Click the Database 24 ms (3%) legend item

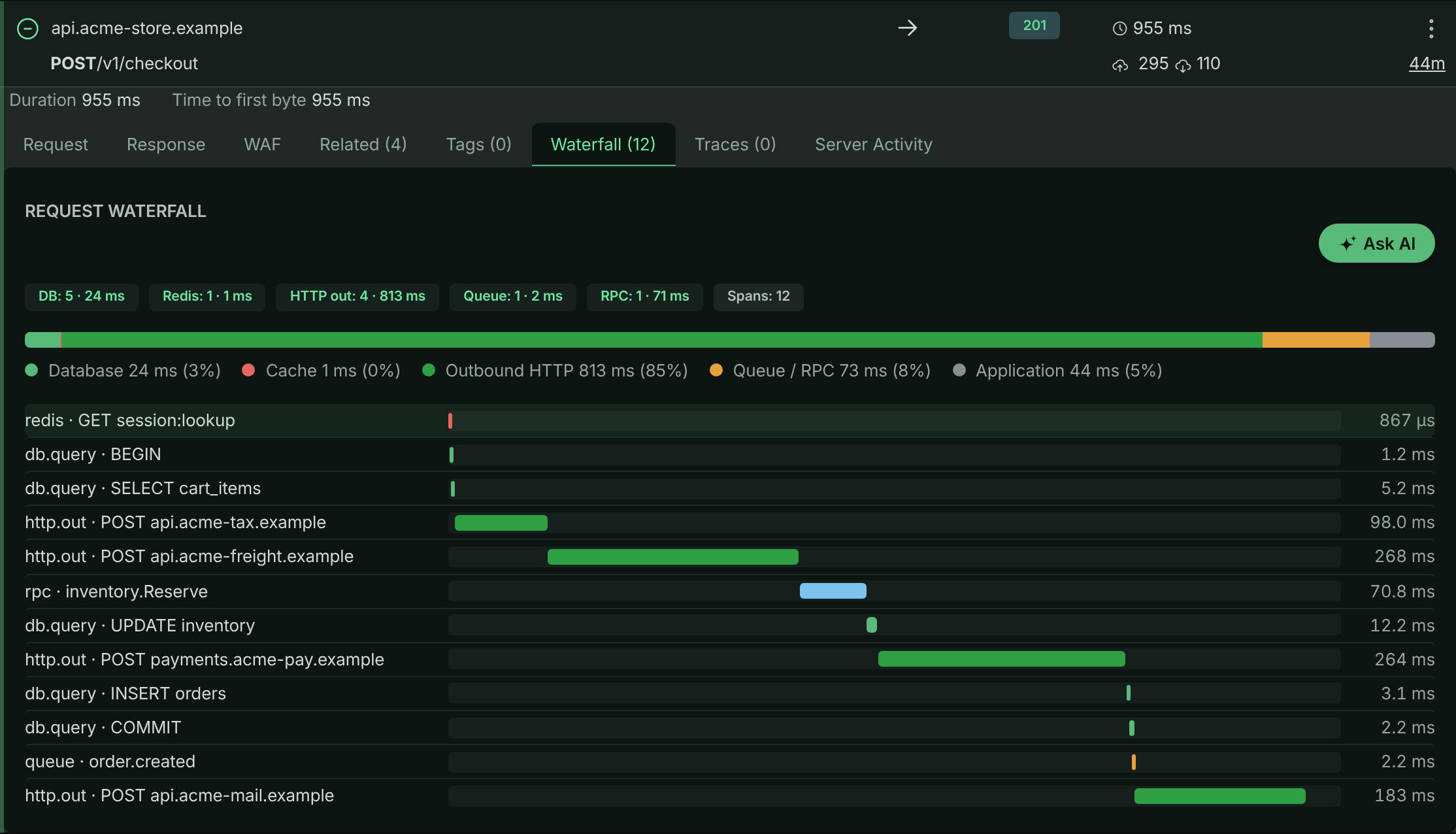[123, 371]
